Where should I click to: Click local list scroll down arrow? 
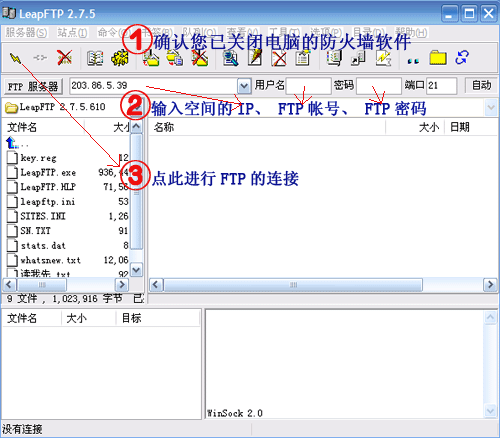pos(136,270)
